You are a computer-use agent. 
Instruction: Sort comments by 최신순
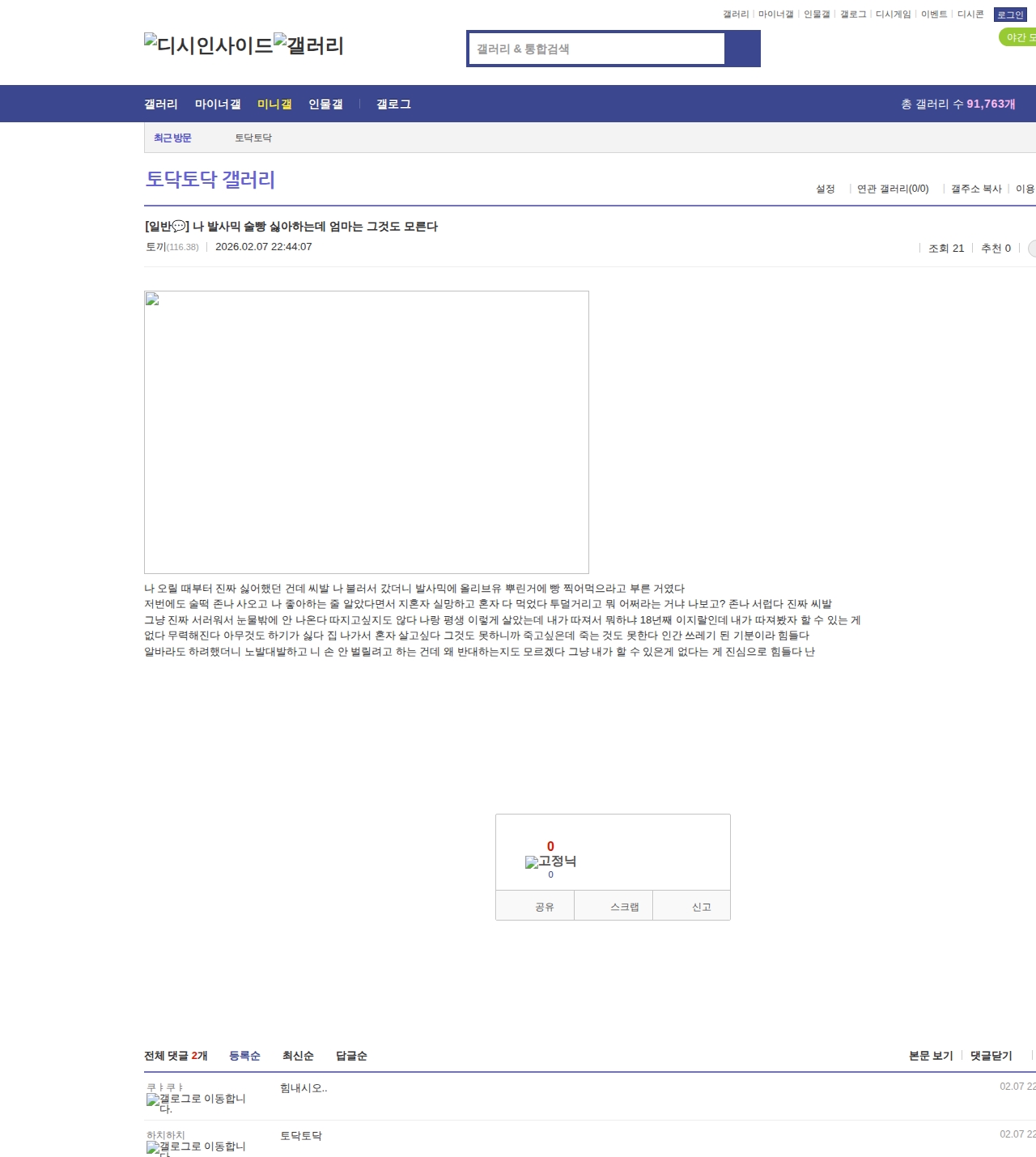[x=298, y=1056]
